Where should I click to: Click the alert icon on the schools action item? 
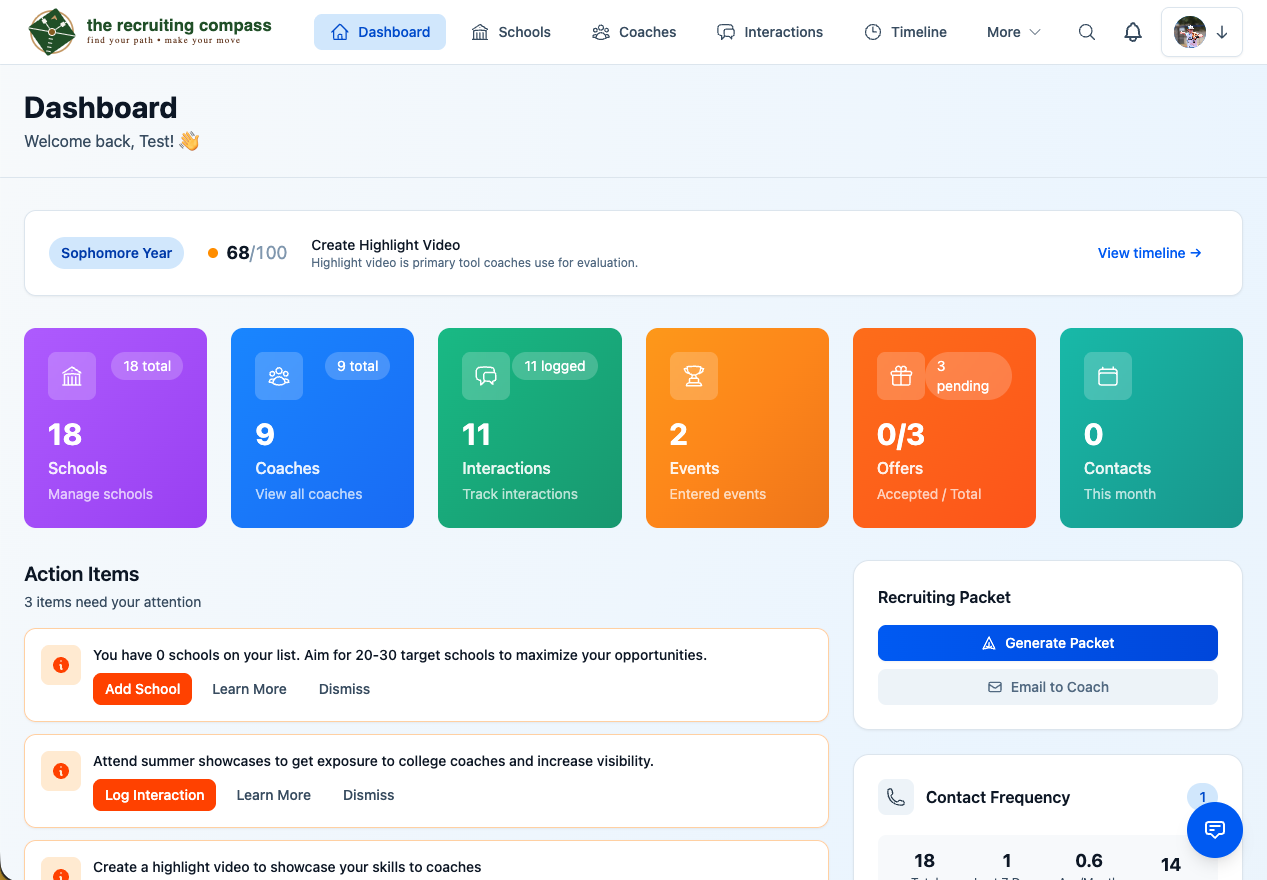tap(61, 664)
